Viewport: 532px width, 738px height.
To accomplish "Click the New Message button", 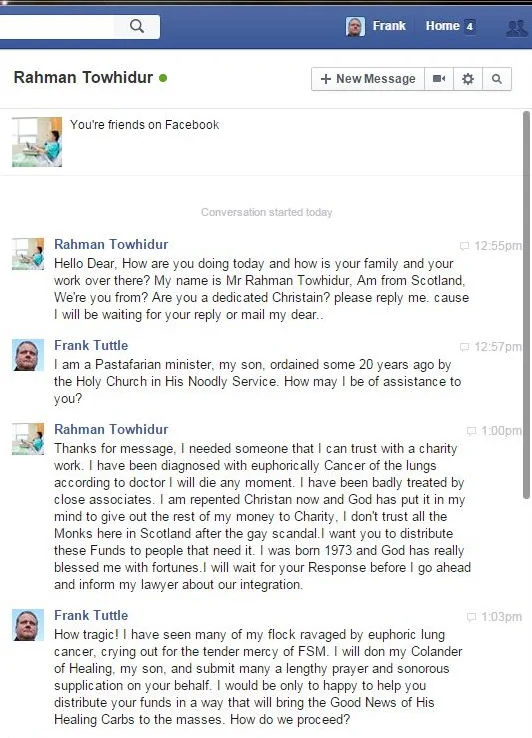I will click(368, 79).
